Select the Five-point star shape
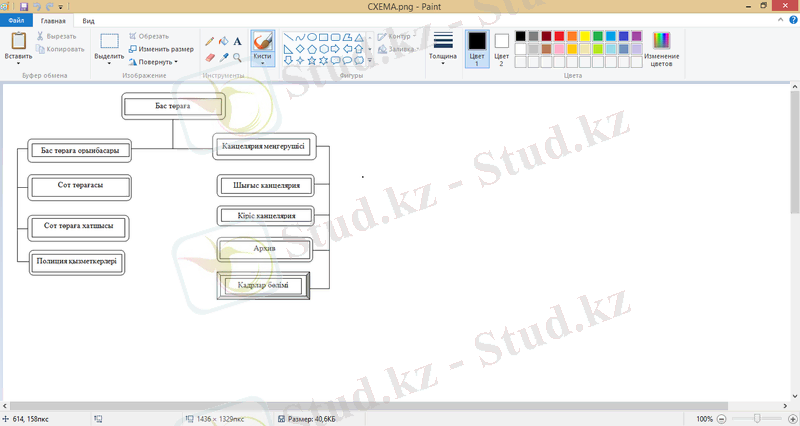 [312, 61]
